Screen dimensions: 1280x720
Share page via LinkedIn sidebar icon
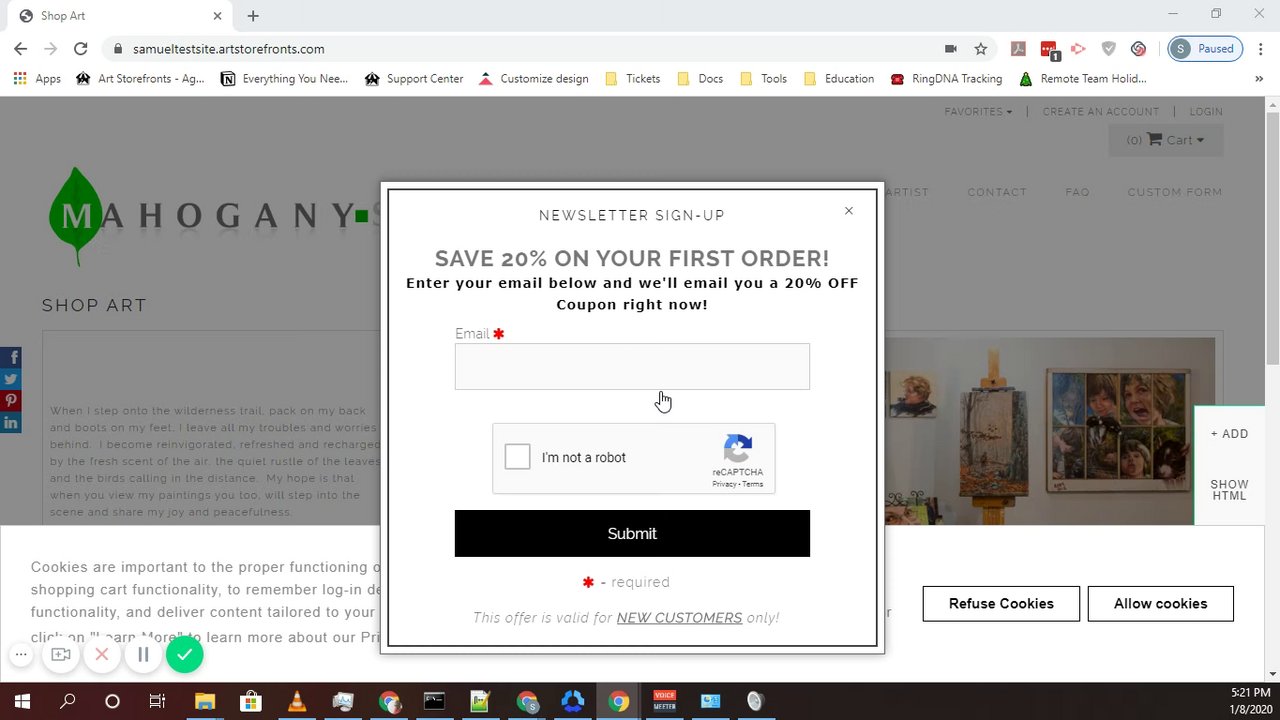click(11, 423)
